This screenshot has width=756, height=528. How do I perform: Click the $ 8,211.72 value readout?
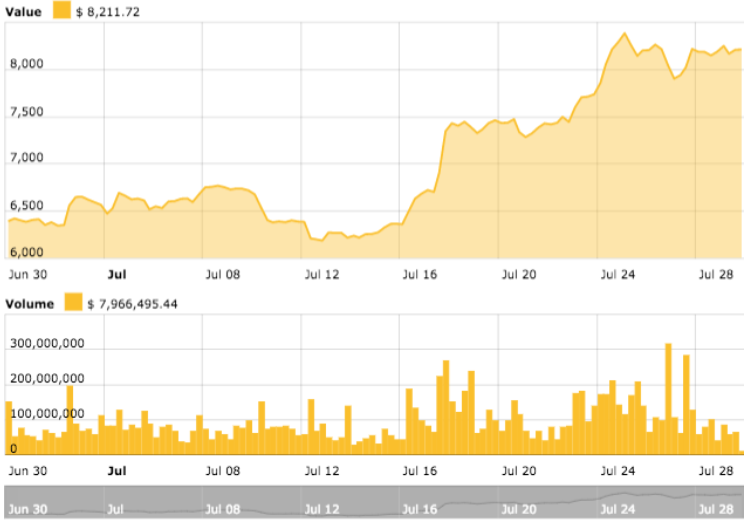pos(108,12)
